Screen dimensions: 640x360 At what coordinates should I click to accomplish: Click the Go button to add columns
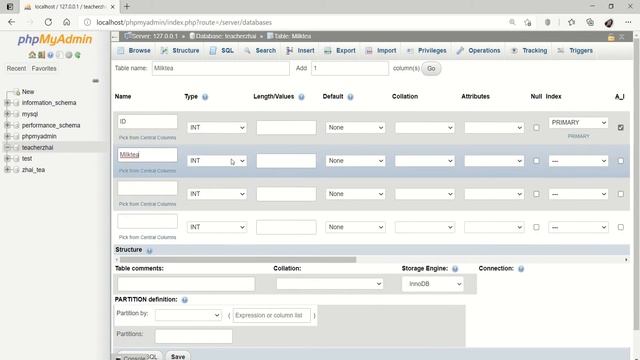[431, 69]
